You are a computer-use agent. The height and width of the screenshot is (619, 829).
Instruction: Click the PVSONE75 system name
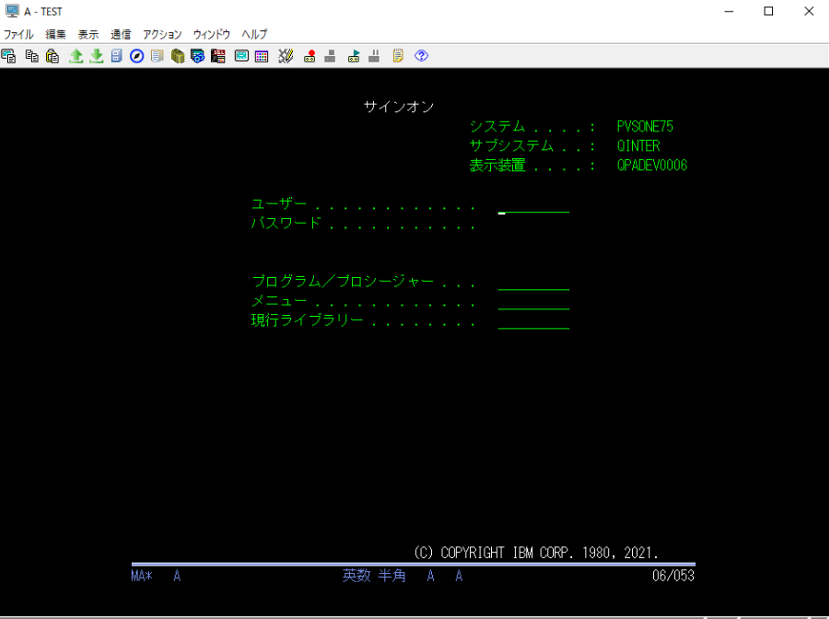(645, 126)
